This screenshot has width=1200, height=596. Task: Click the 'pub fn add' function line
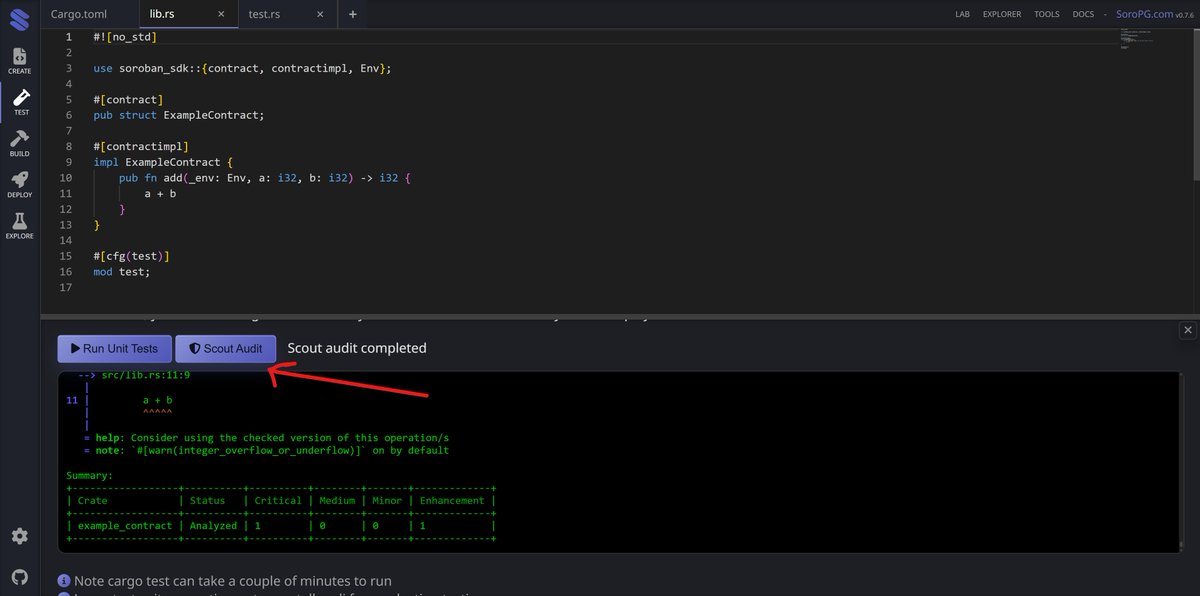click(x=265, y=177)
